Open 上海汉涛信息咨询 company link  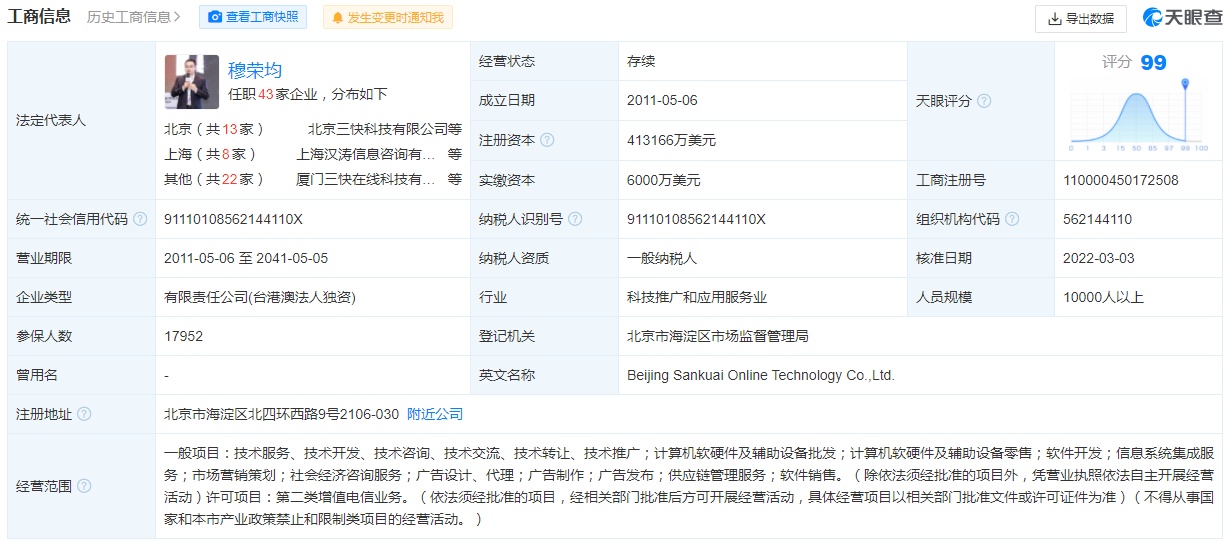click(366, 154)
